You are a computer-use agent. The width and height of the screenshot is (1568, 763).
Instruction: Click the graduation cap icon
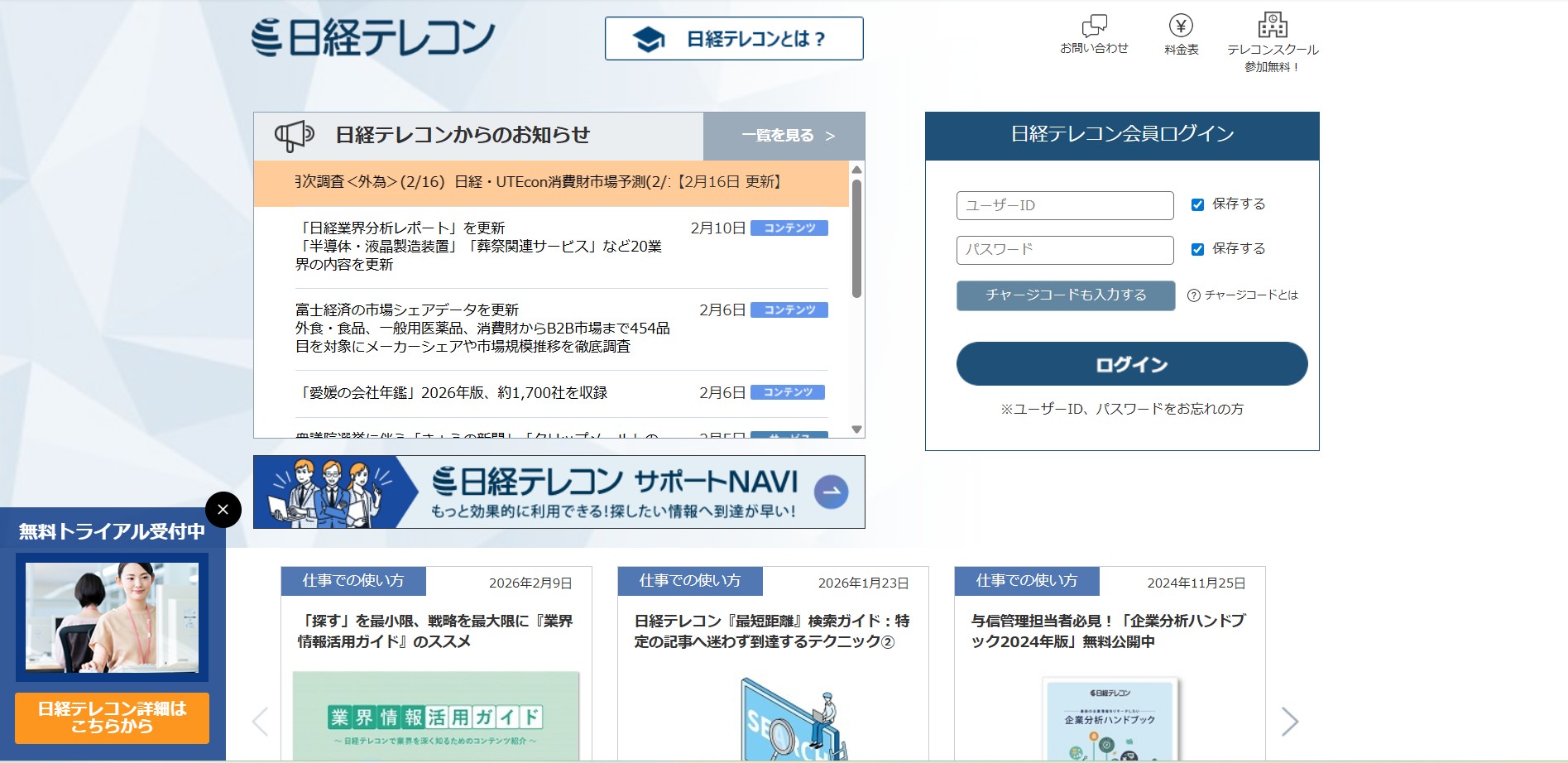(649, 39)
